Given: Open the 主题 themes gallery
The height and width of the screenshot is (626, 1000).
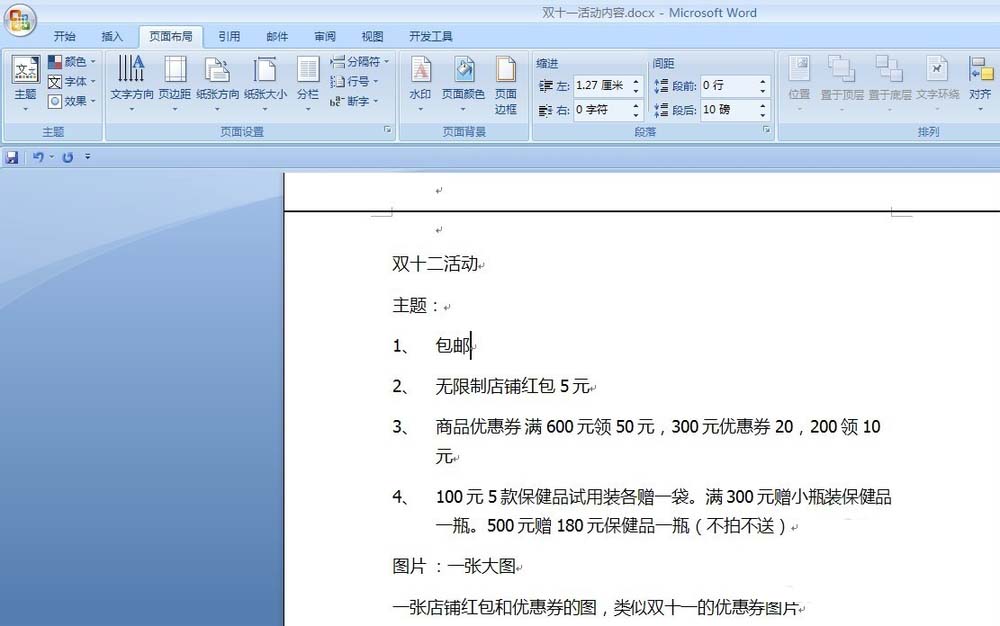Looking at the screenshot, I should pyautogui.click(x=25, y=82).
